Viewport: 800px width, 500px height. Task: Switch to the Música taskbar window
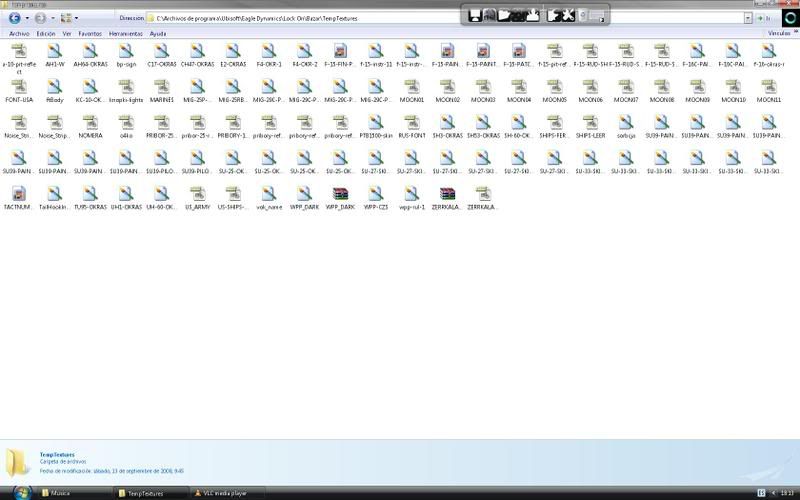[74, 493]
